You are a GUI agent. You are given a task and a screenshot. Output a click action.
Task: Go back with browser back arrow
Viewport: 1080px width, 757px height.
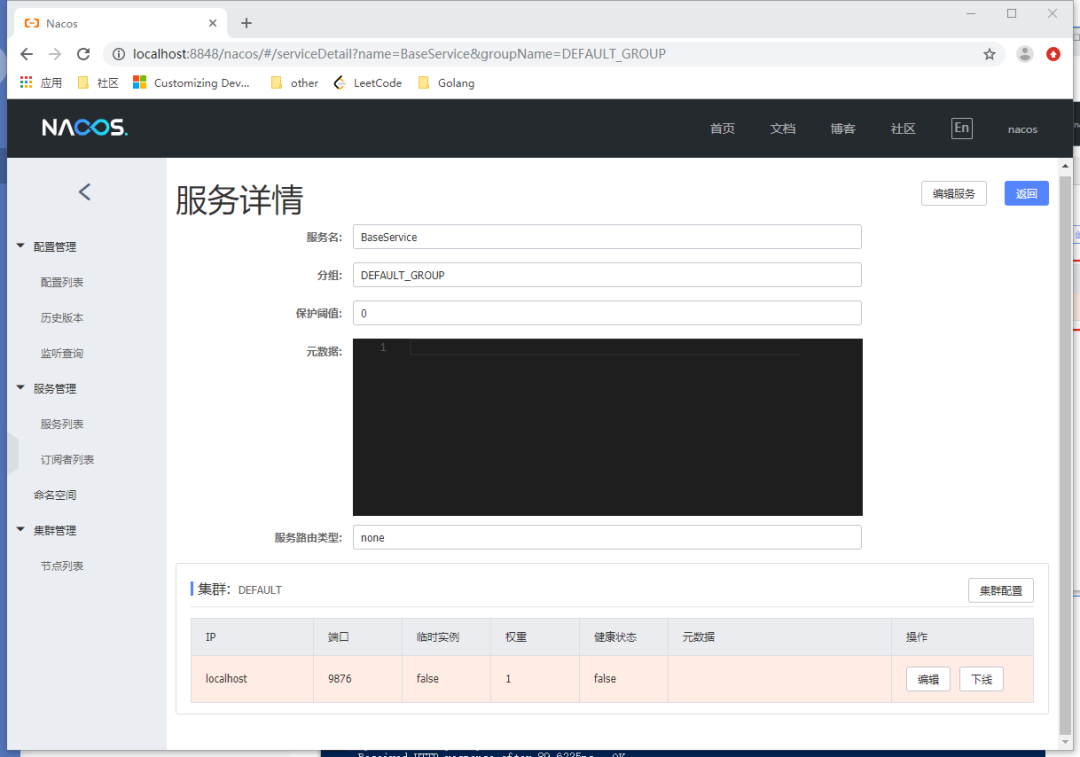pos(26,54)
